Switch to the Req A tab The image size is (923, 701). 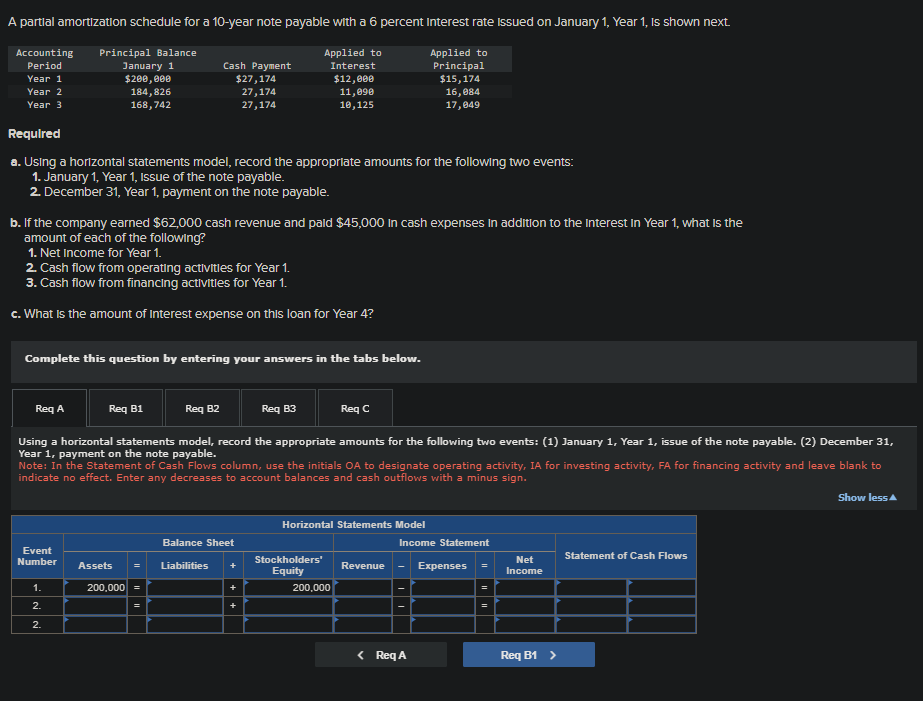click(49, 408)
